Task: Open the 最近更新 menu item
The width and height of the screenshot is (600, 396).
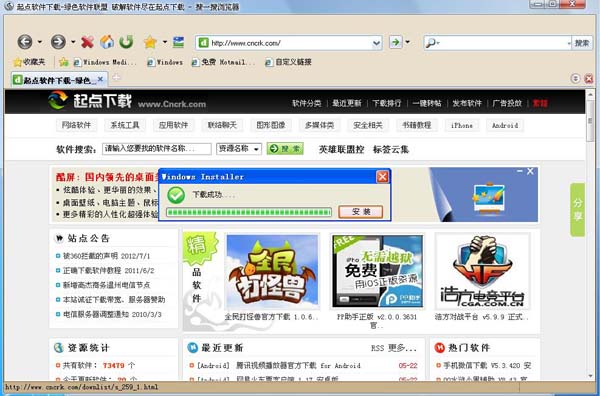Action: point(347,103)
